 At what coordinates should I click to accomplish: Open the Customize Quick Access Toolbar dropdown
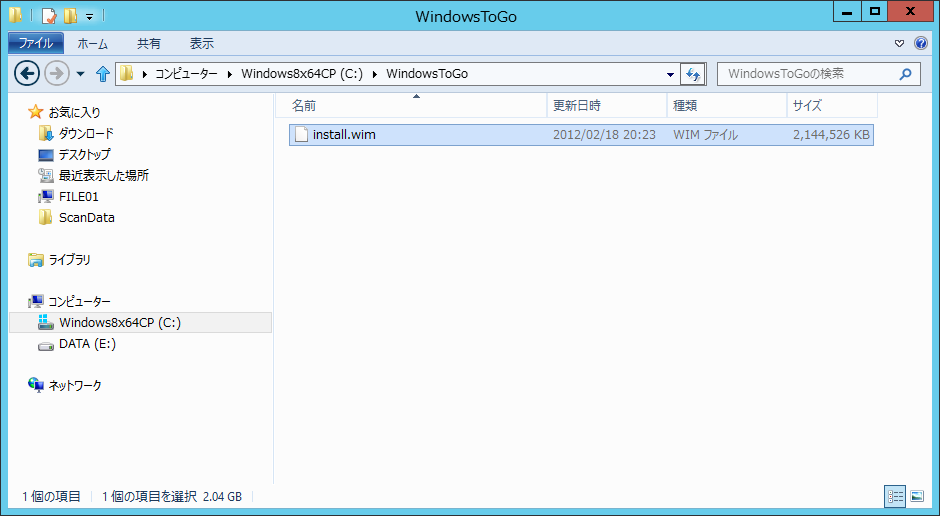click(x=89, y=17)
